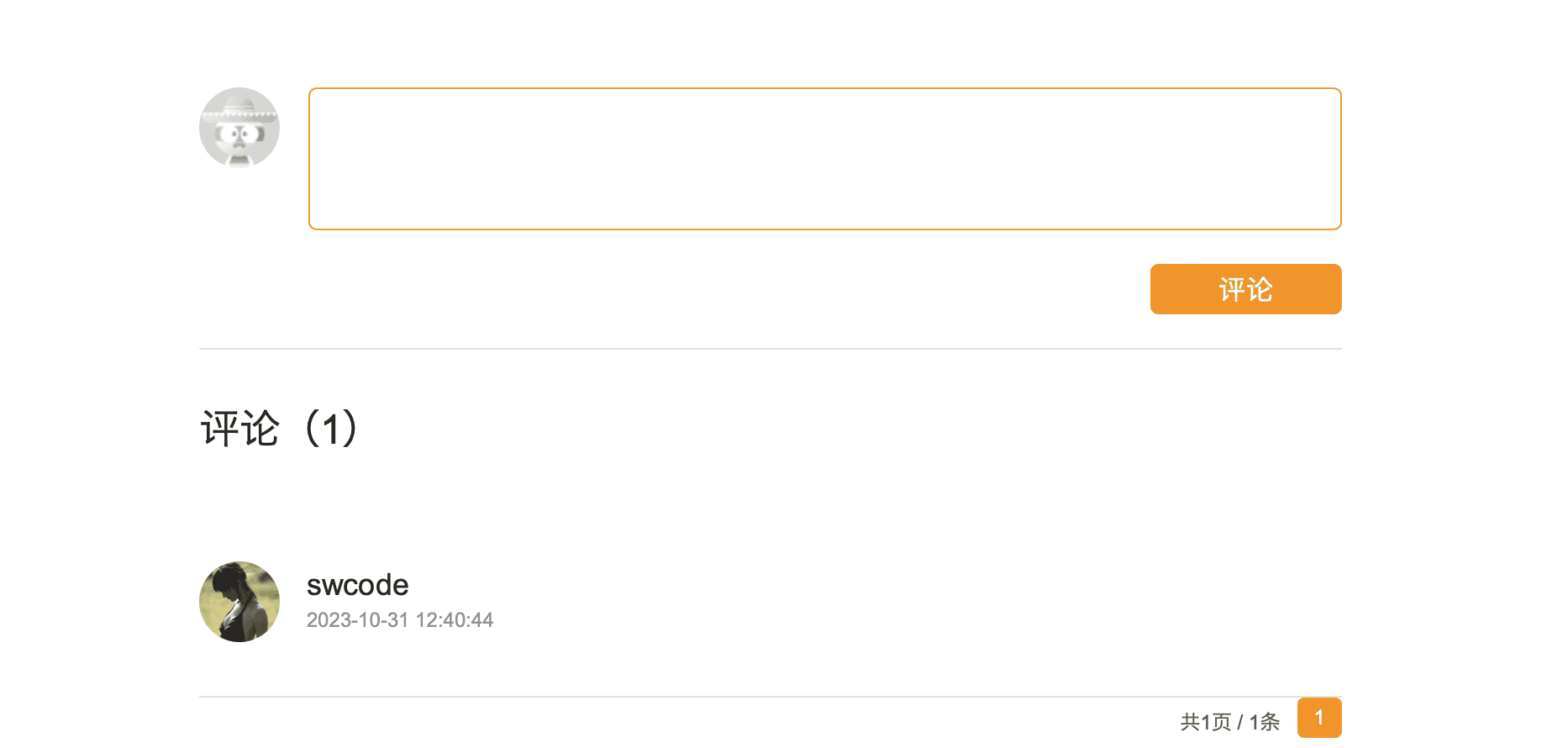Click the date 2023-10-31 under swcode

point(357,620)
